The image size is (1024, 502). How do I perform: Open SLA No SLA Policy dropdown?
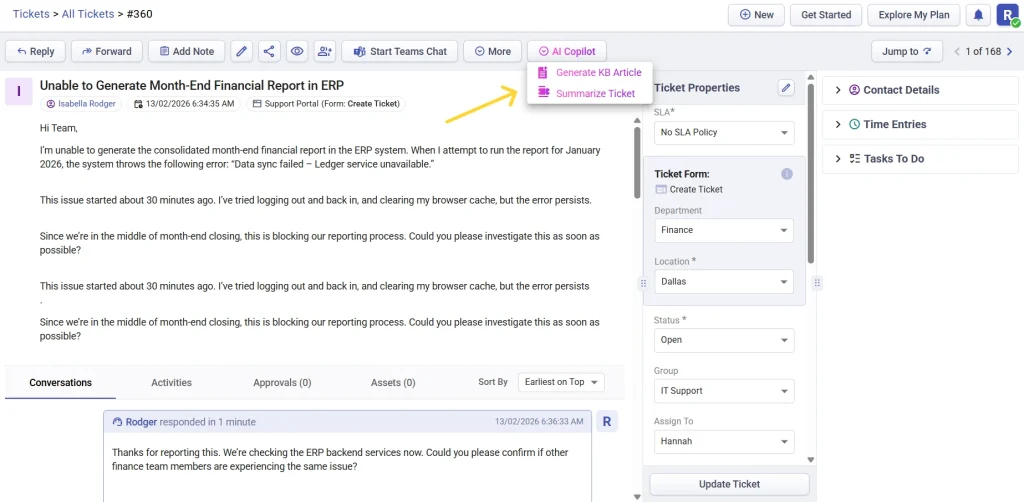[x=724, y=133]
